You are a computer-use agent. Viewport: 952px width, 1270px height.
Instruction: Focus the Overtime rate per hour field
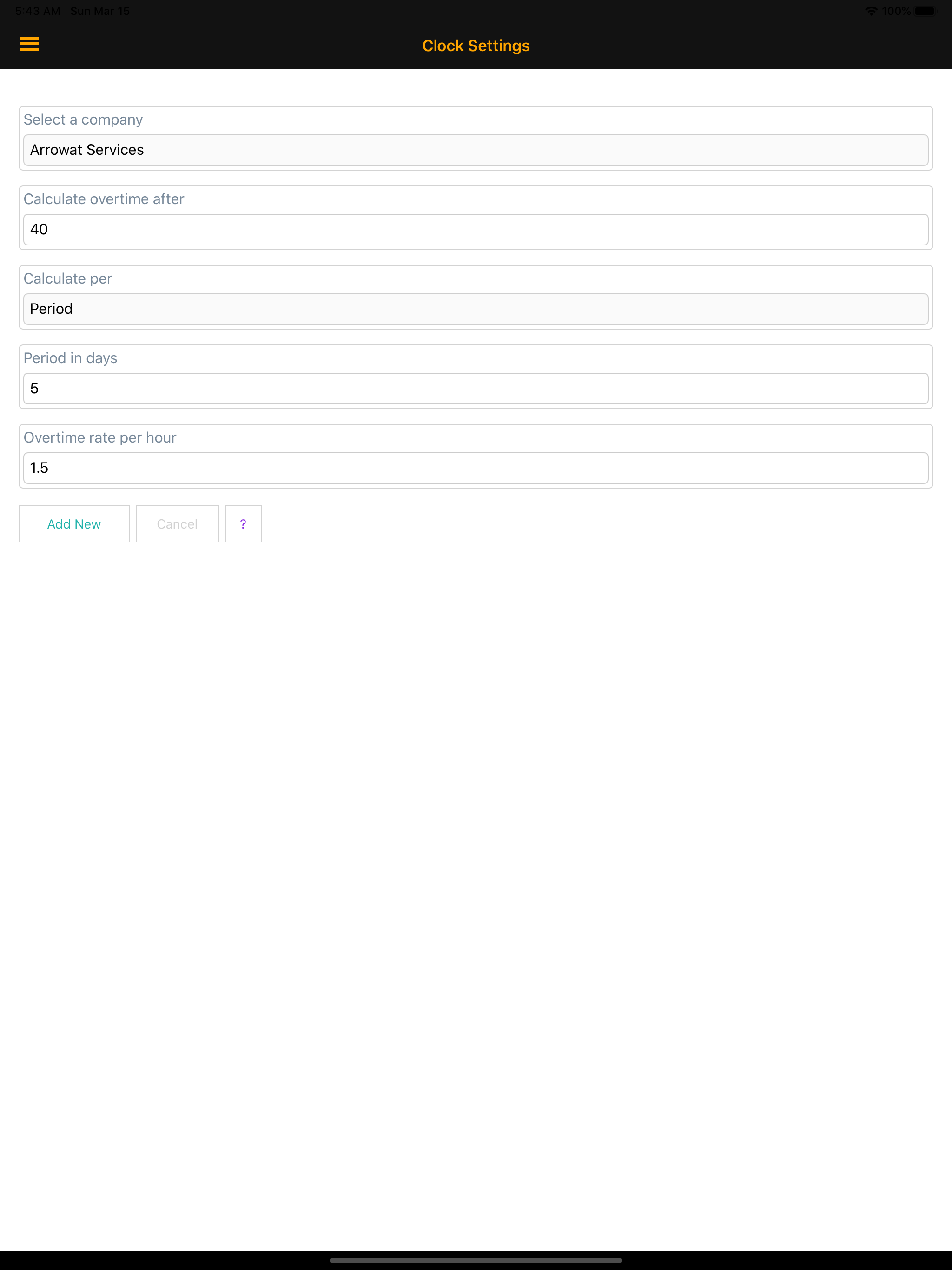pyautogui.click(x=476, y=467)
